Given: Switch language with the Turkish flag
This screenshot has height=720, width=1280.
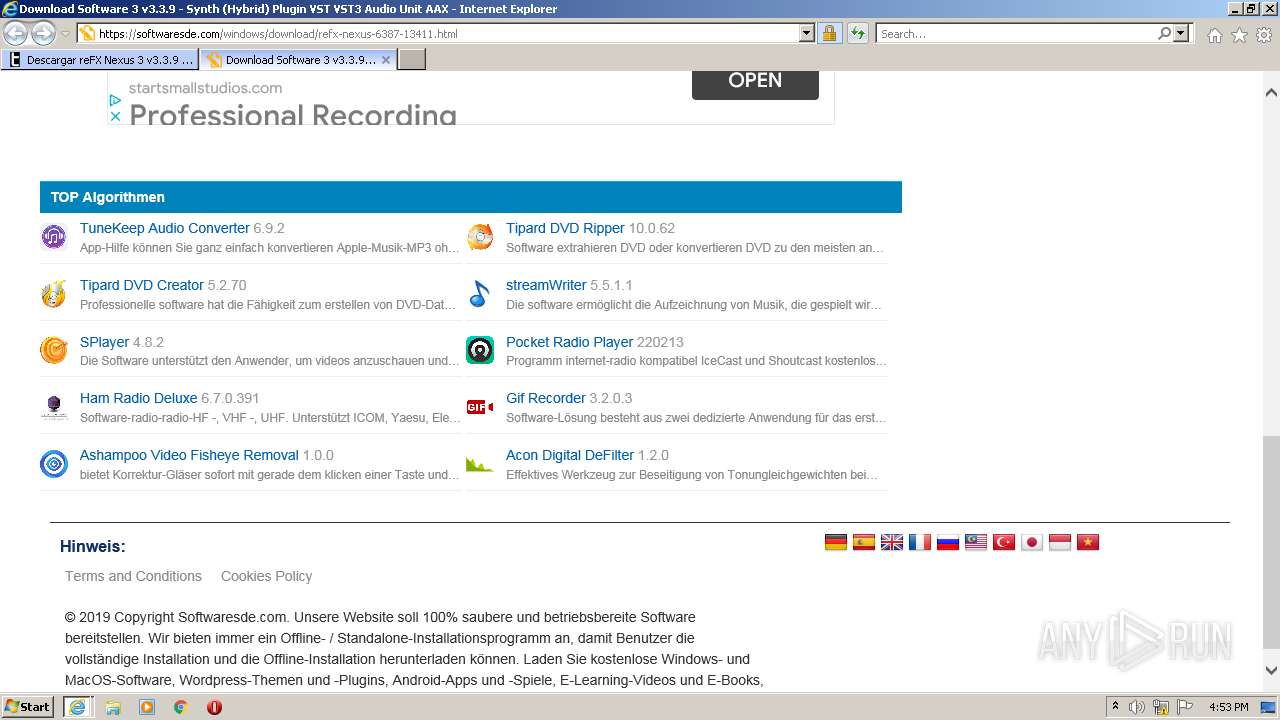Looking at the screenshot, I should click(x=1004, y=542).
